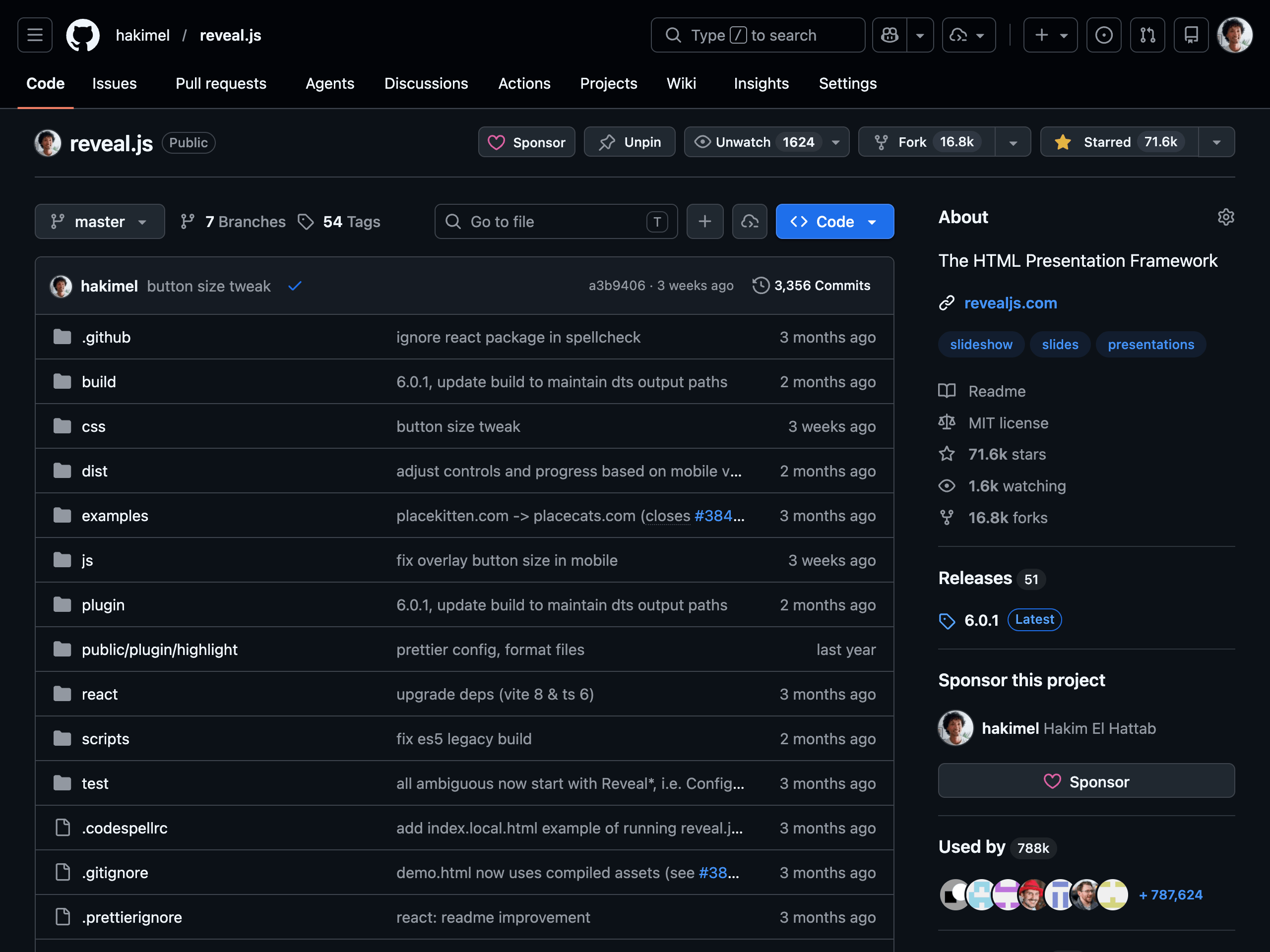The height and width of the screenshot is (952, 1270).
Task: Open commit hash a3b9406
Action: click(617, 285)
